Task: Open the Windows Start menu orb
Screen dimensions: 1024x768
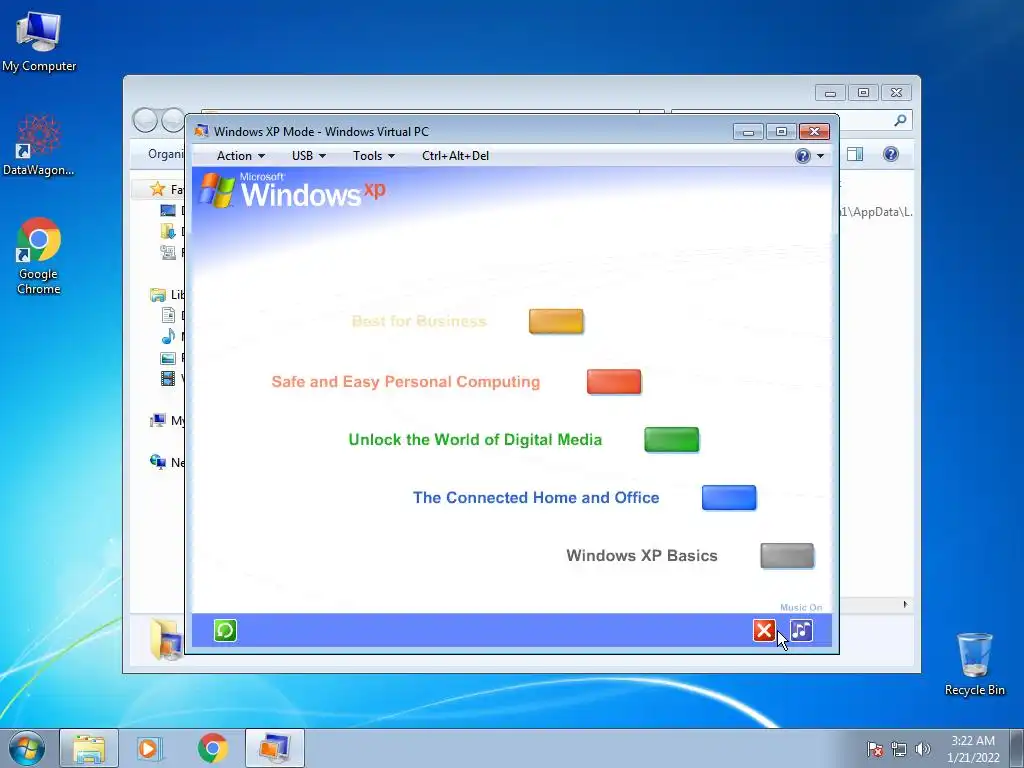Action: [27, 748]
